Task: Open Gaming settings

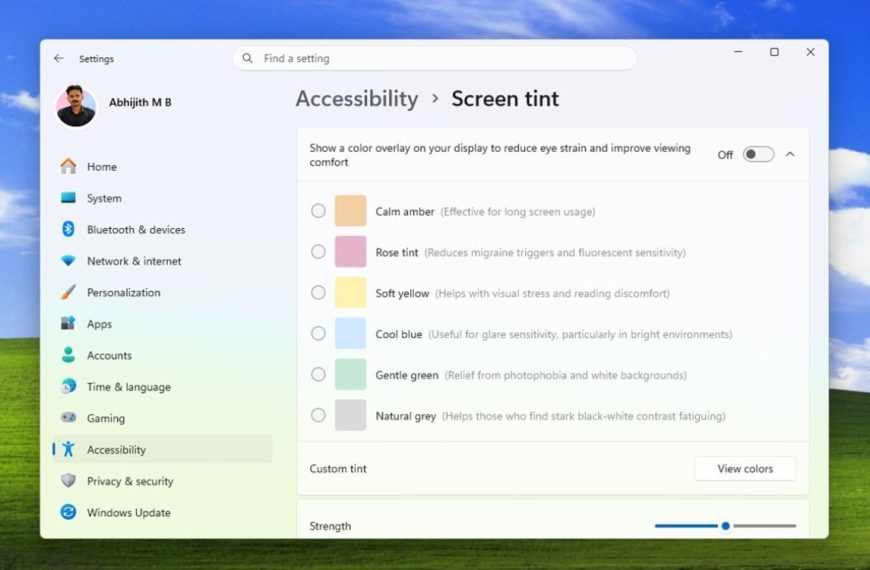Action: [162, 418]
